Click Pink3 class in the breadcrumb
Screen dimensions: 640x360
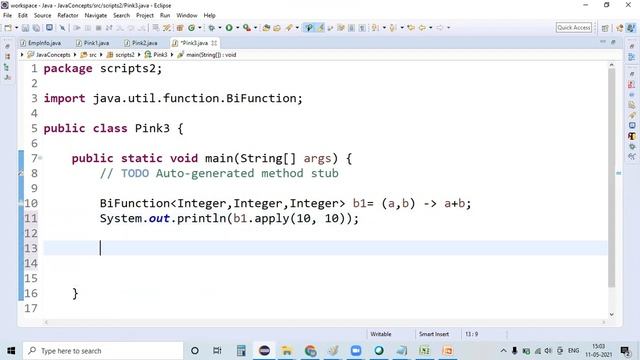[x=160, y=55]
